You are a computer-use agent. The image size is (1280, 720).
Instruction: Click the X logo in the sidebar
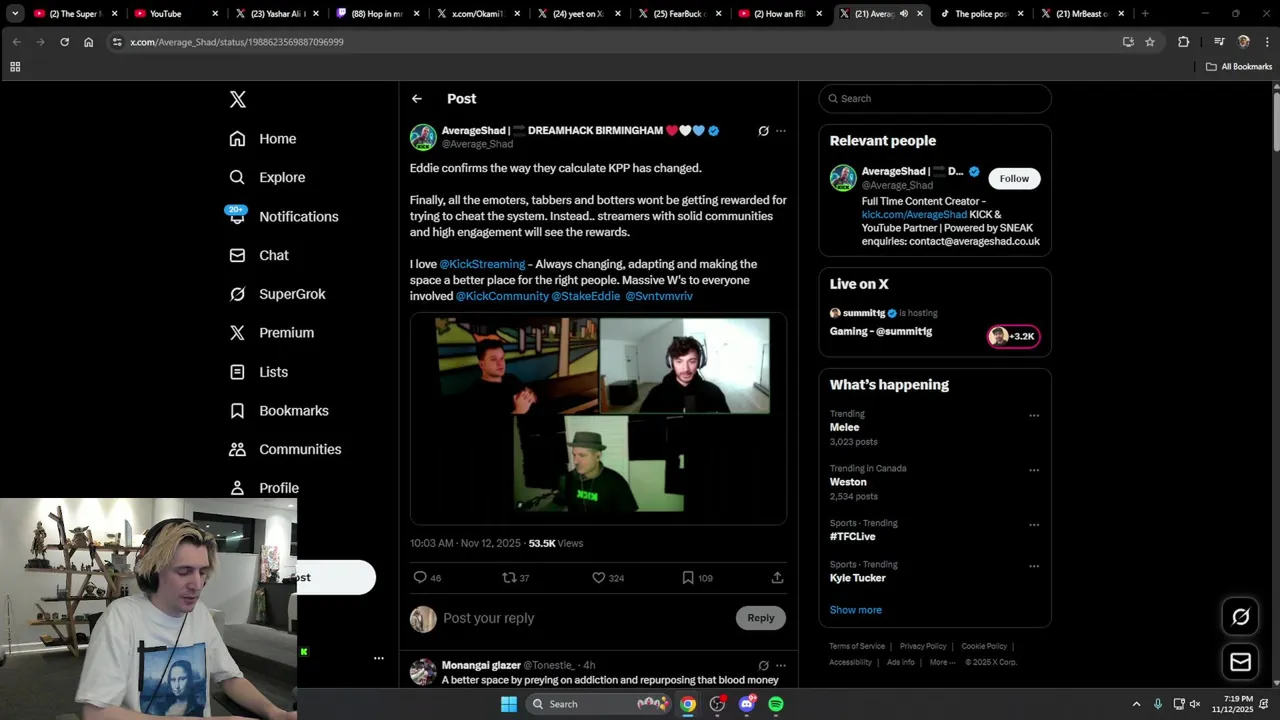coord(237,99)
